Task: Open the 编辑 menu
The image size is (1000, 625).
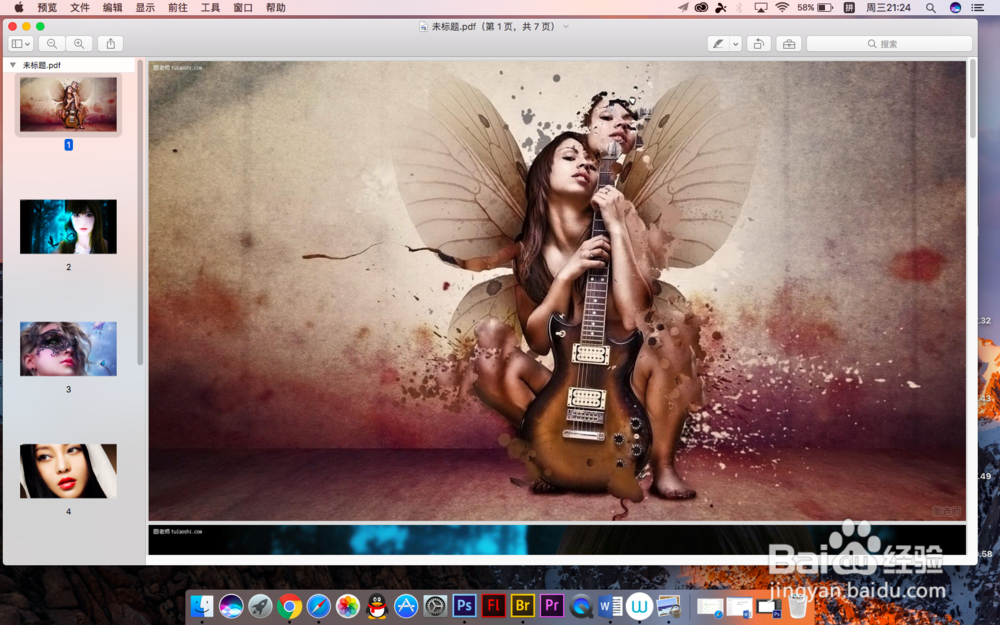Action: [x=112, y=8]
